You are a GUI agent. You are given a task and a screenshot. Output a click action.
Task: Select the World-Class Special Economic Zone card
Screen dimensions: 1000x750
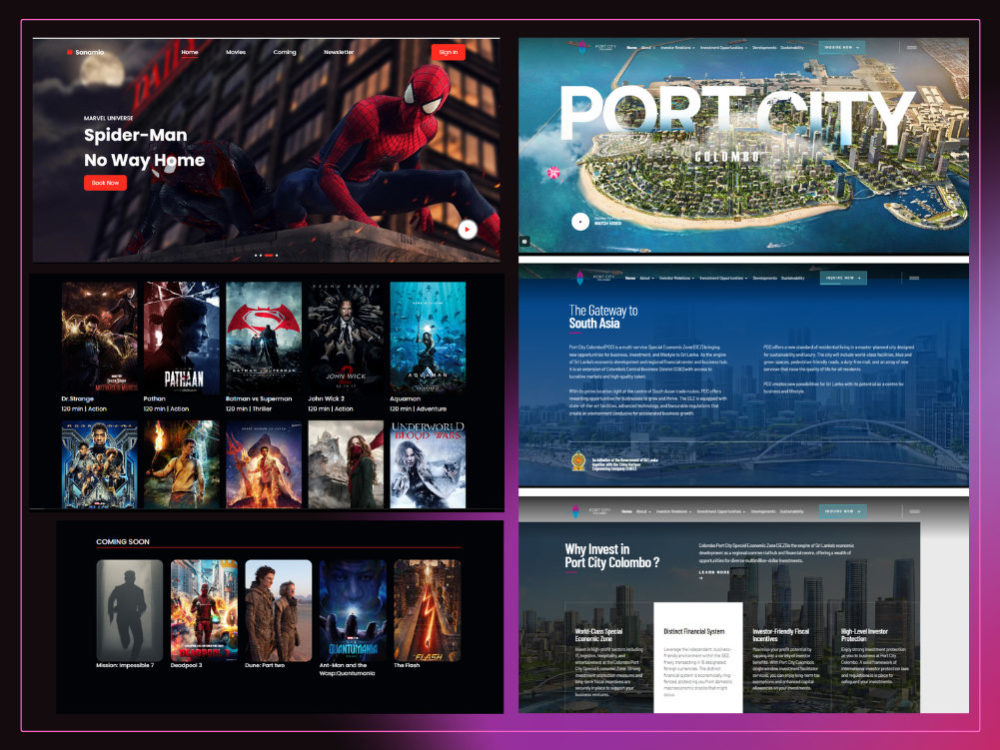pos(609,657)
